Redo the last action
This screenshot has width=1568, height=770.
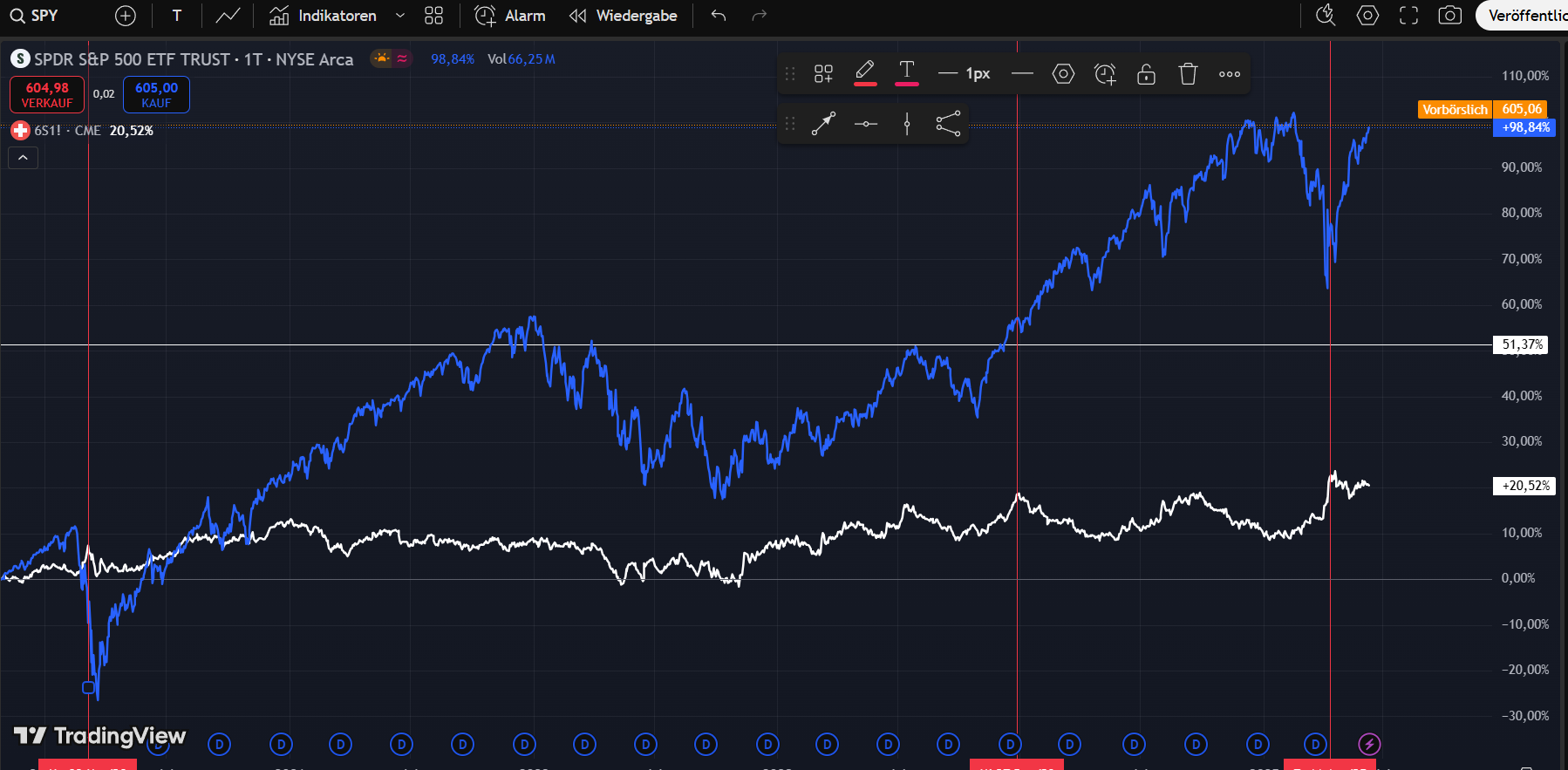point(760,16)
